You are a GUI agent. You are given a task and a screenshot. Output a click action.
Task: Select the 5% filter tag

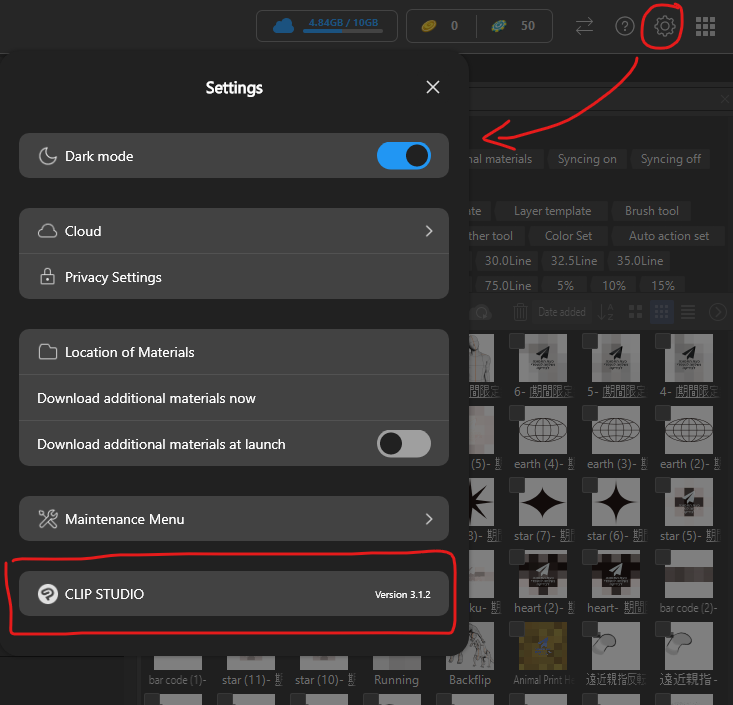point(565,285)
